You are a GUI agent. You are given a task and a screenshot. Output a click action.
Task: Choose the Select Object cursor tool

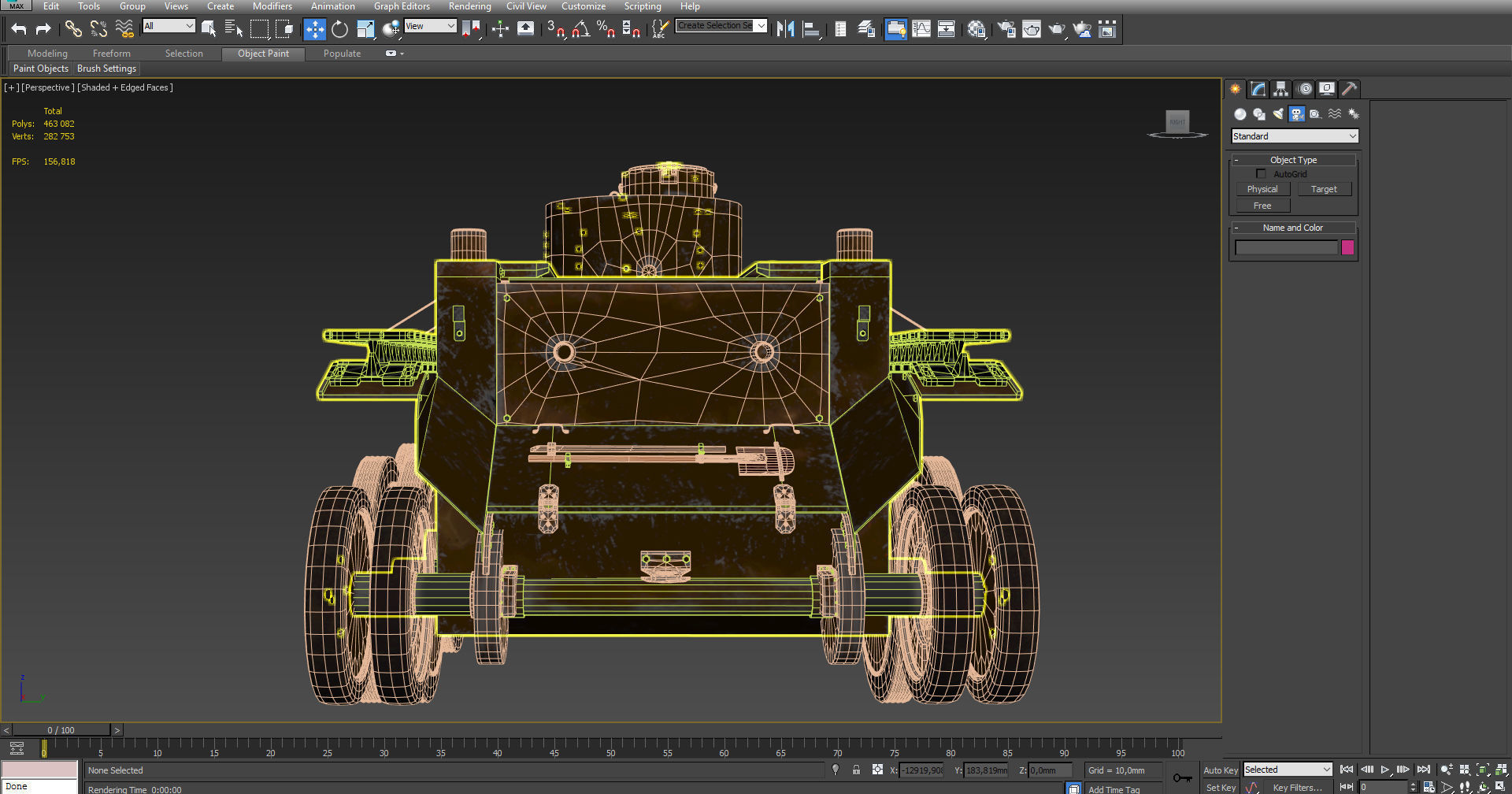point(209,29)
